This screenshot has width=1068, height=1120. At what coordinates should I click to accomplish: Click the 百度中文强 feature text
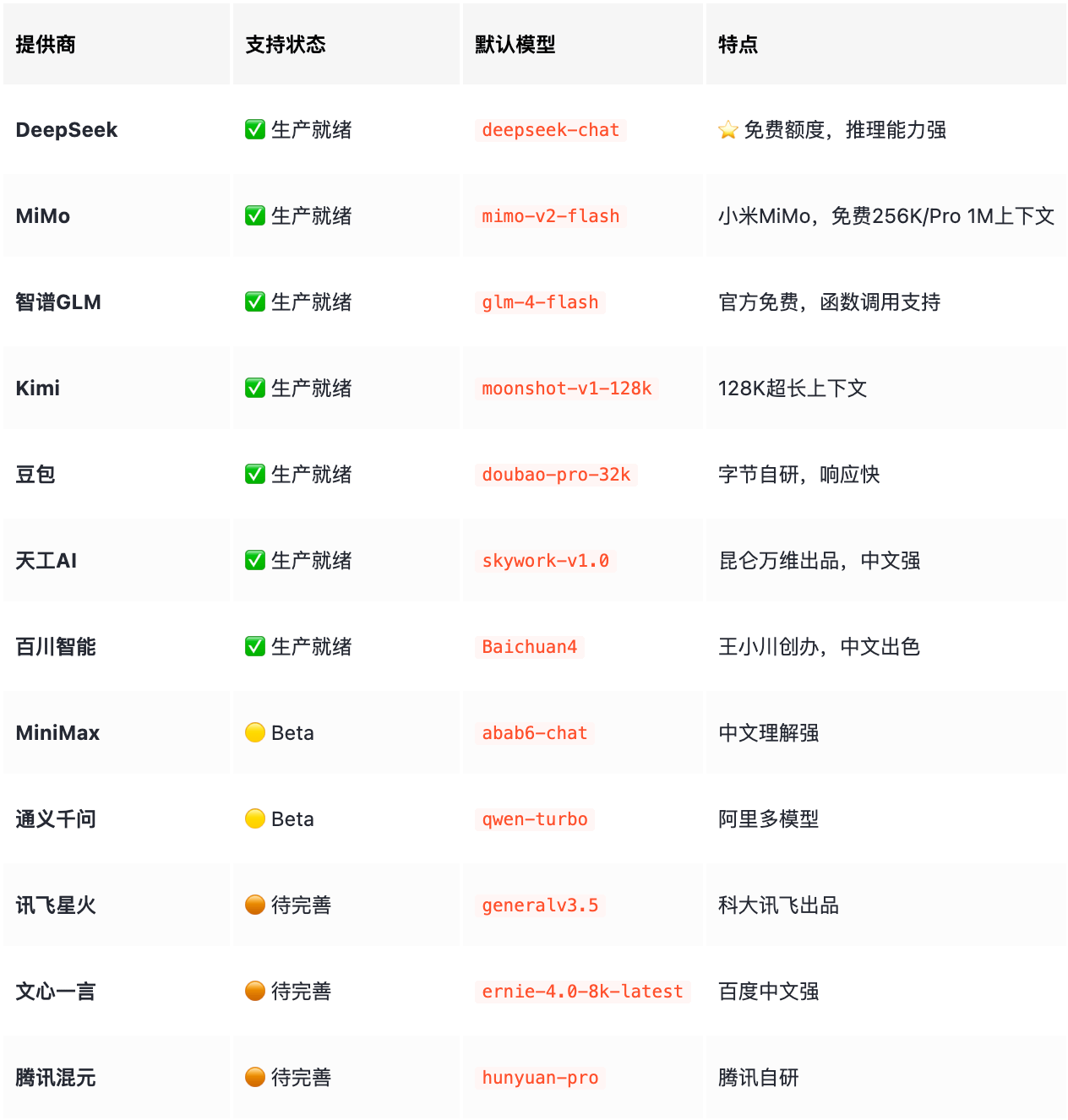pyautogui.click(x=769, y=991)
